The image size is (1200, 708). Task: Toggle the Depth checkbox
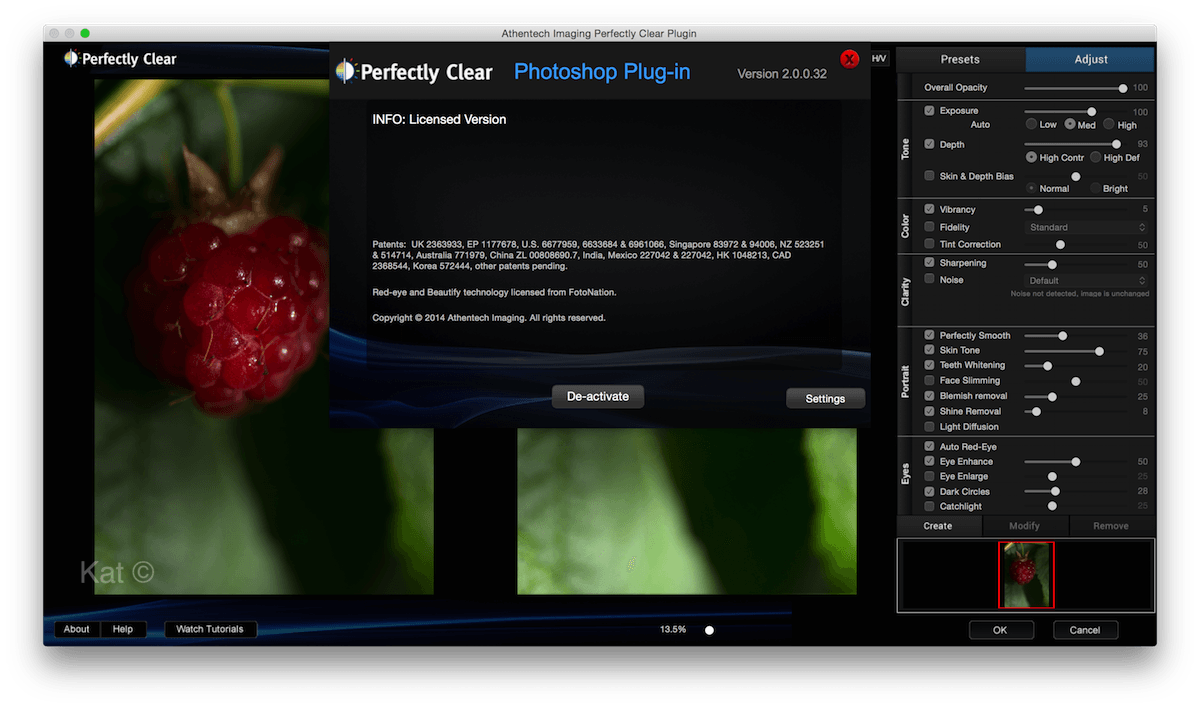[x=930, y=145]
